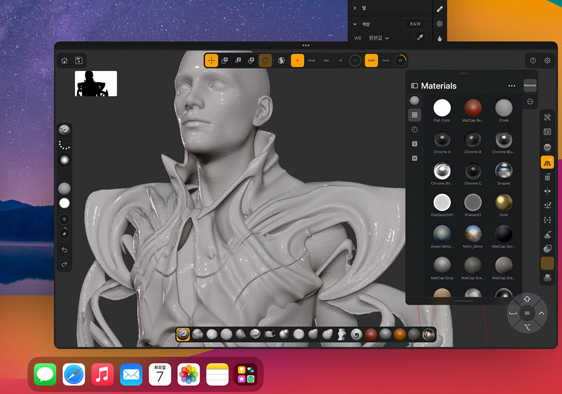Collapse the Materials panel sidebar icon
This screenshot has height=394, width=562.
414,86
